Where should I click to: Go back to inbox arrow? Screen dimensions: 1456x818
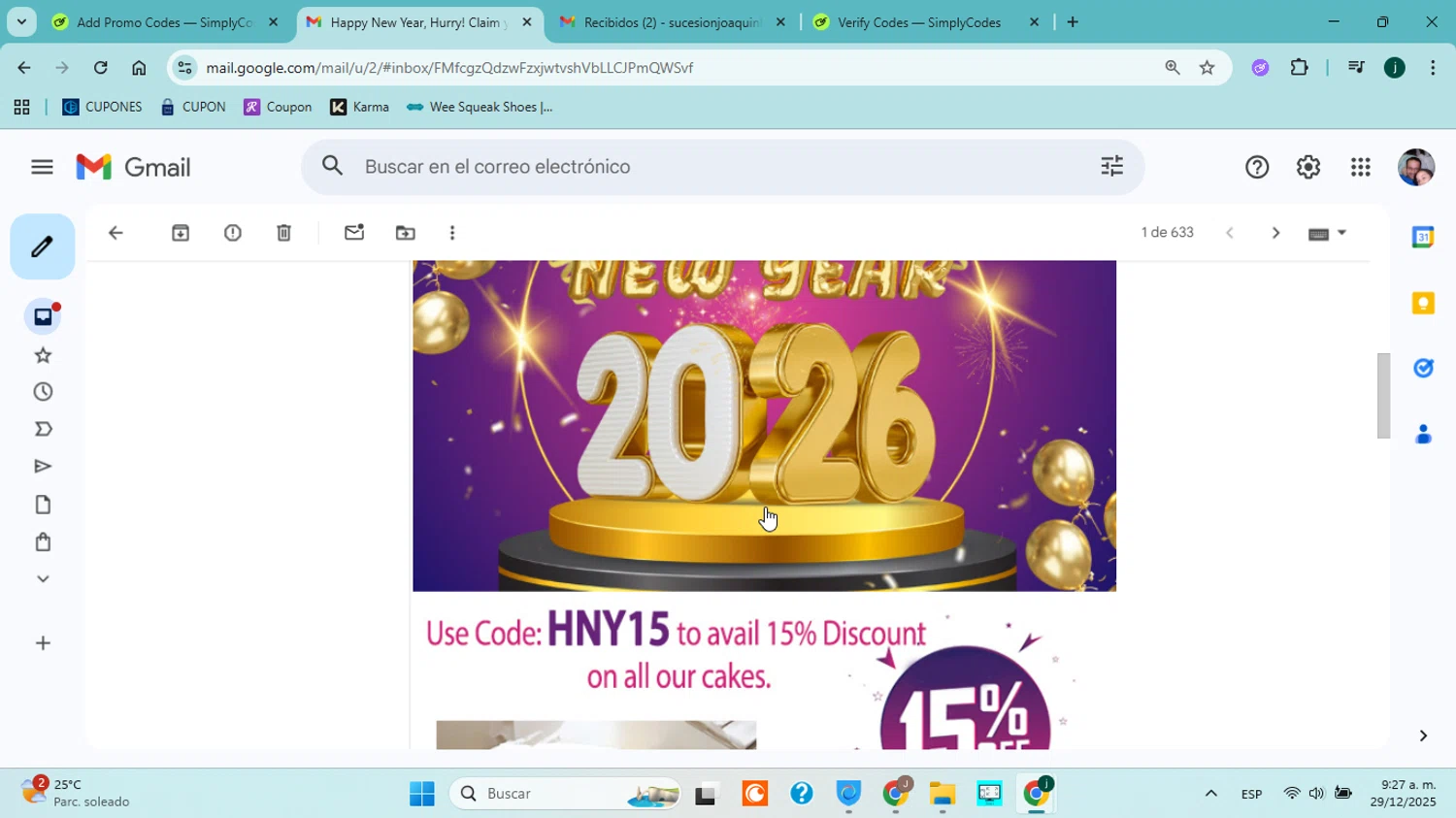[x=116, y=233]
